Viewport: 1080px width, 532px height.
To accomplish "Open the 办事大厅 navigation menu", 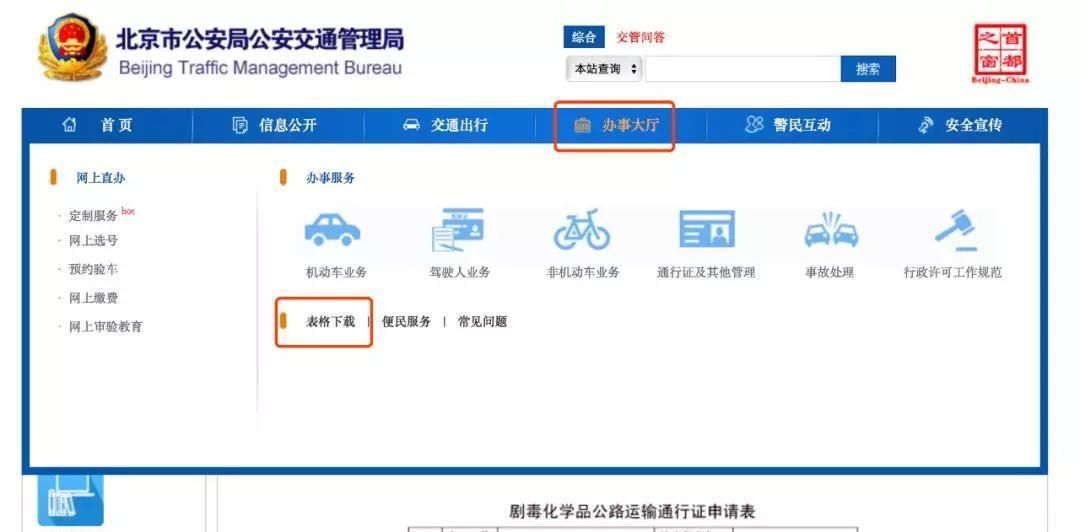I will 630,125.
